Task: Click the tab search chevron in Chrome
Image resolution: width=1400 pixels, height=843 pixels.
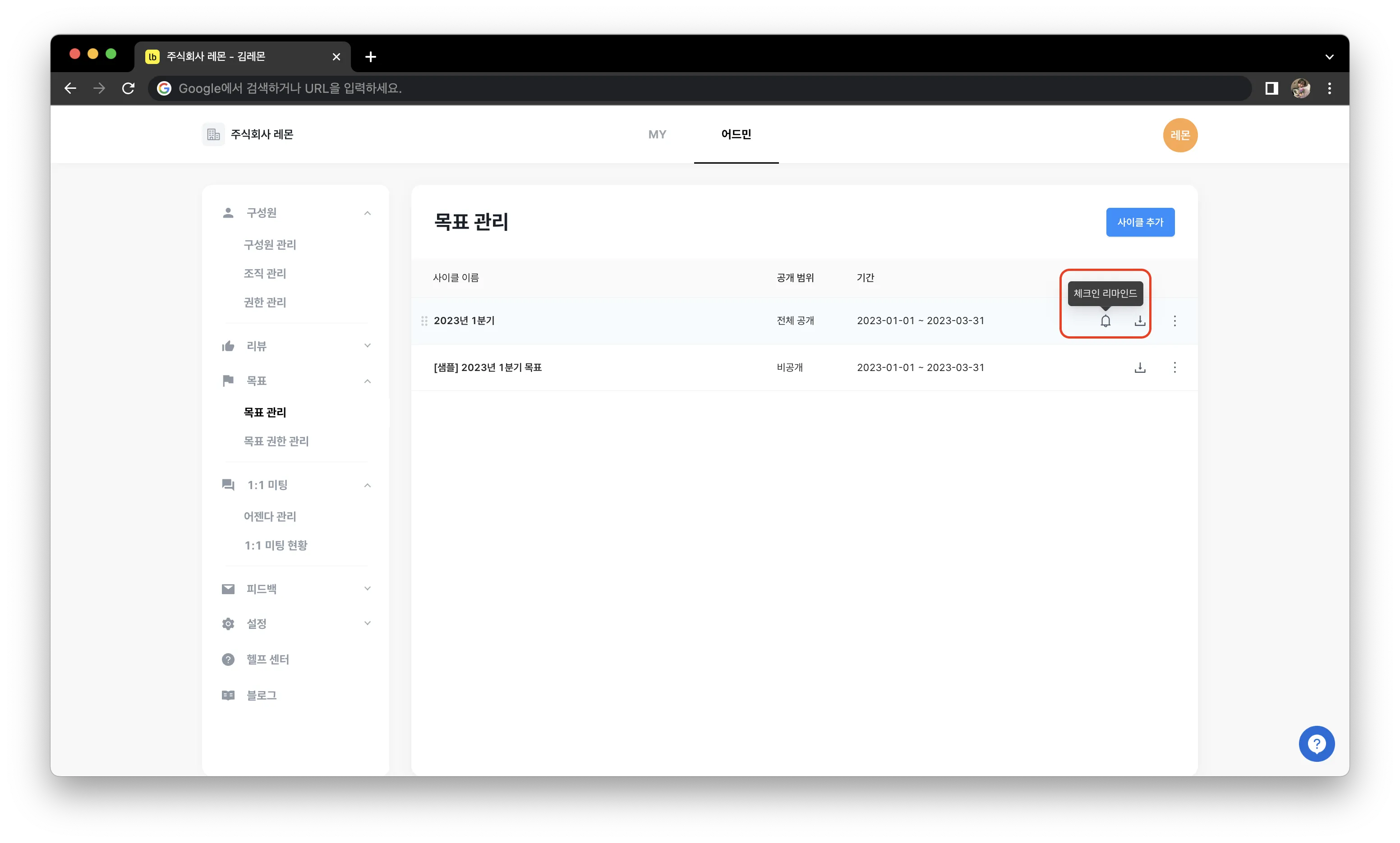Action: (1329, 57)
